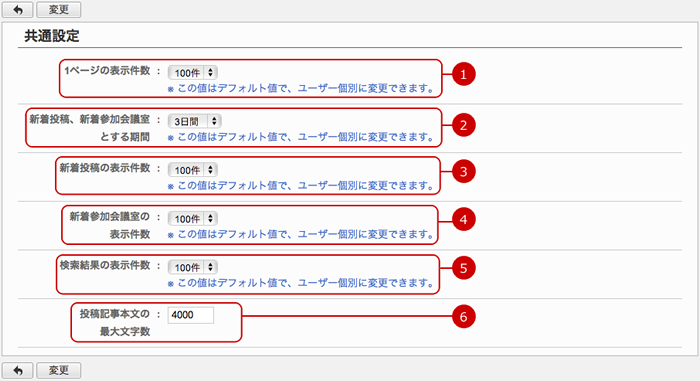Image resolution: width=700 pixels, height=381 pixels.
Task: Click the 新着投稿、新着参加会議室 label
Action: tap(90, 119)
